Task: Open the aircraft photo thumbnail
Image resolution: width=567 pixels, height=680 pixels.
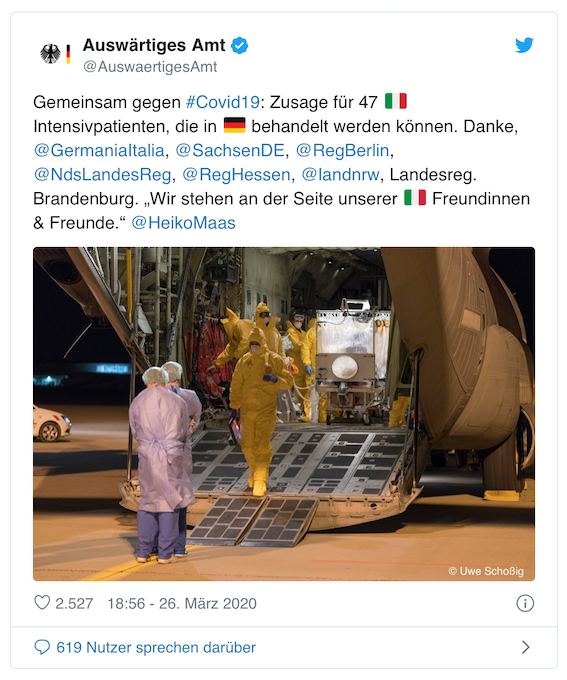Action: (x=284, y=414)
